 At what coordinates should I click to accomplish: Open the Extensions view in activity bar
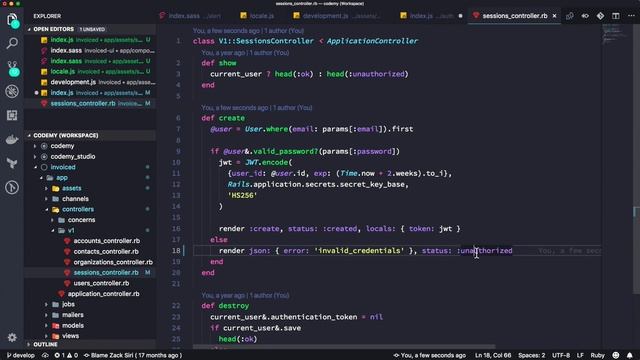coord(12,115)
